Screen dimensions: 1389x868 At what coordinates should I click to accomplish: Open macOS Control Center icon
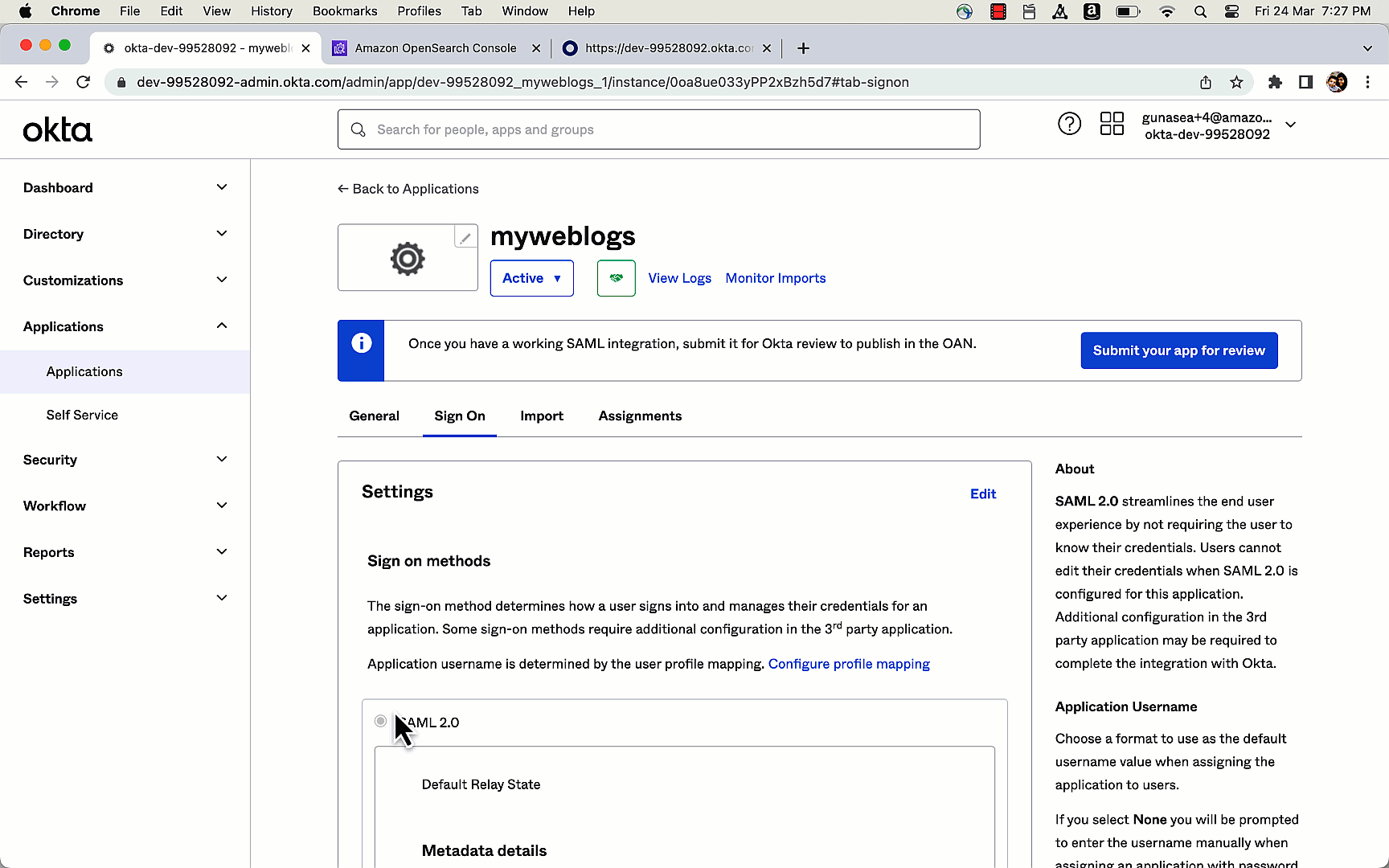(1231, 11)
